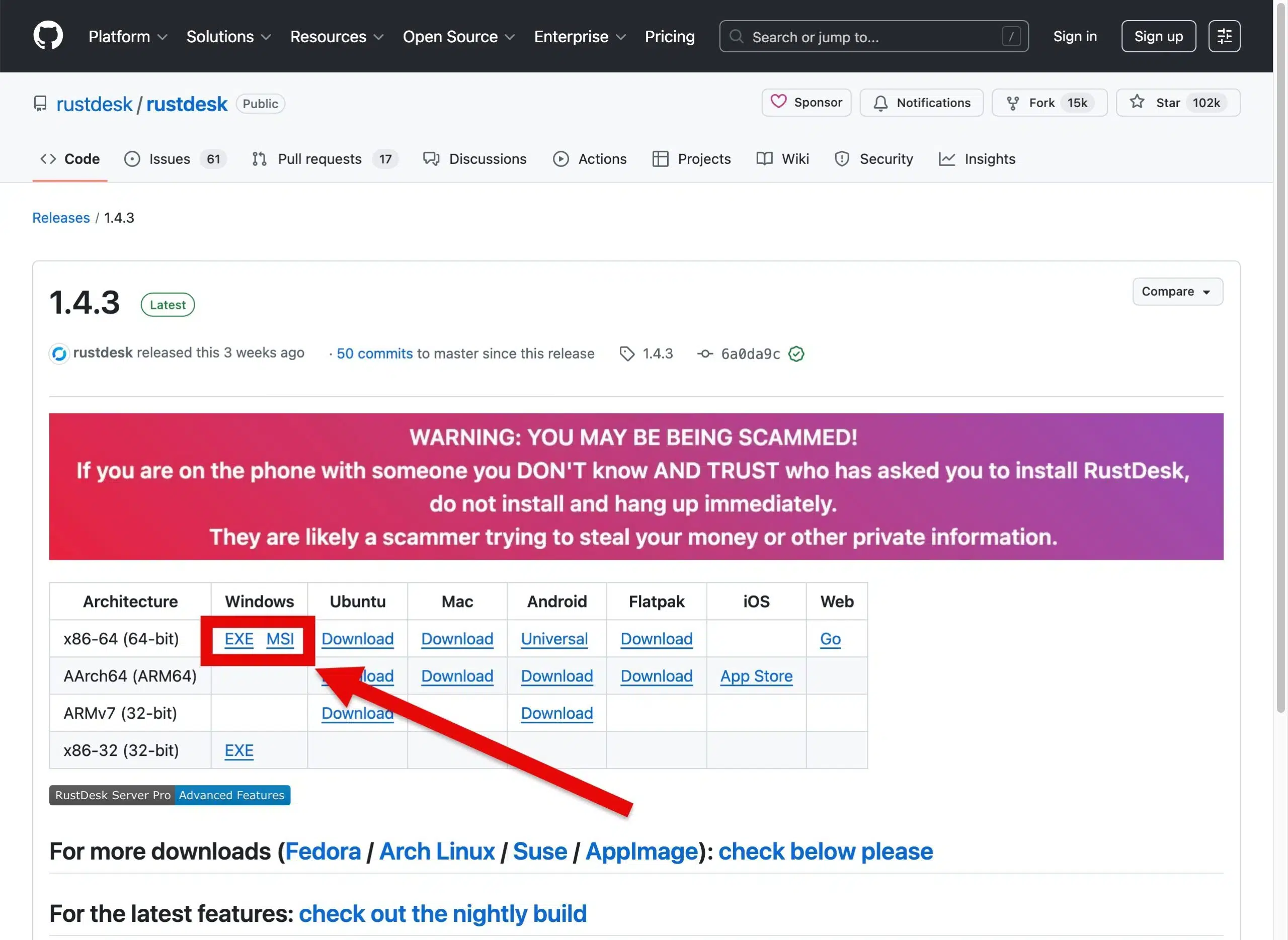The height and width of the screenshot is (940, 1288).
Task: Click the Sign up button
Action: click(x=1158, y=36)
